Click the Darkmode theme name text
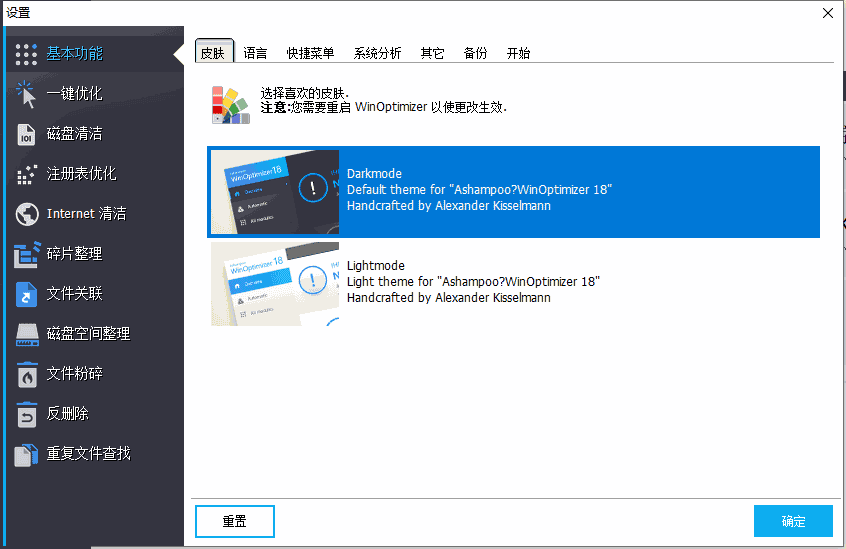Viewport: 846px width, 549px height. [x=374, y=174]
